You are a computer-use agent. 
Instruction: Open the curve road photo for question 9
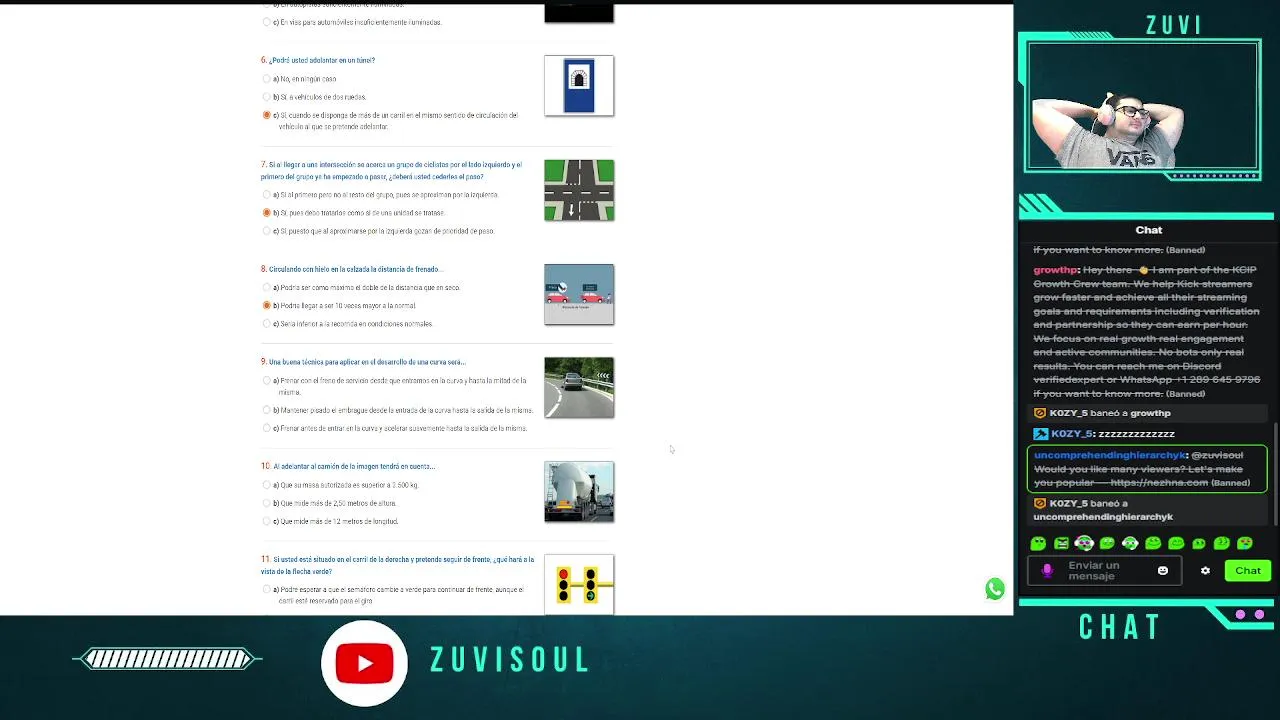tap(579, 388)
